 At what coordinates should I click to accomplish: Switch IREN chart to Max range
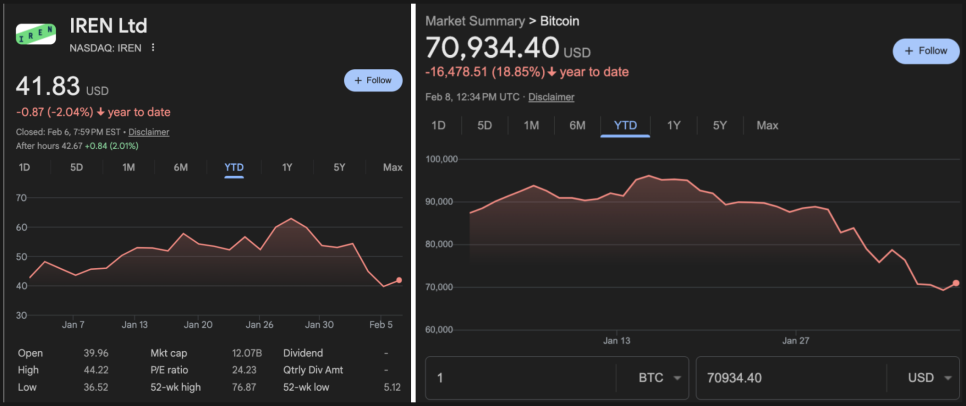point(392,167)
